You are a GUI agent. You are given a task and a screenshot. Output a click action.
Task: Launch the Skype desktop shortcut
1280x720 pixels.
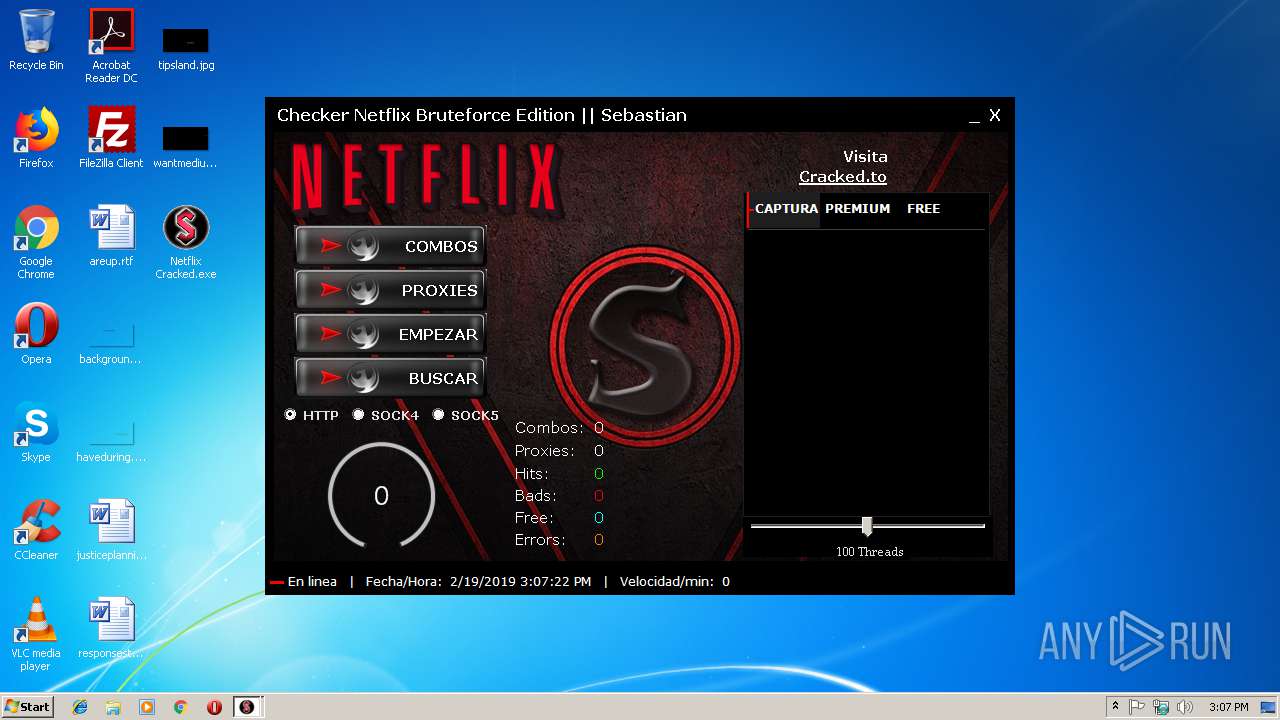[x=36, y=432]
